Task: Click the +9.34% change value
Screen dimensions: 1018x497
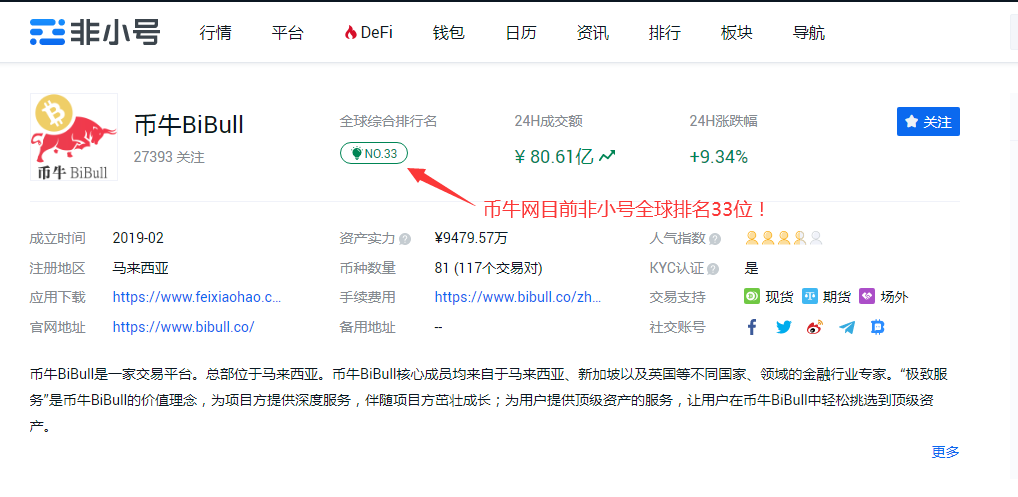Action: [x=719, y=156]
